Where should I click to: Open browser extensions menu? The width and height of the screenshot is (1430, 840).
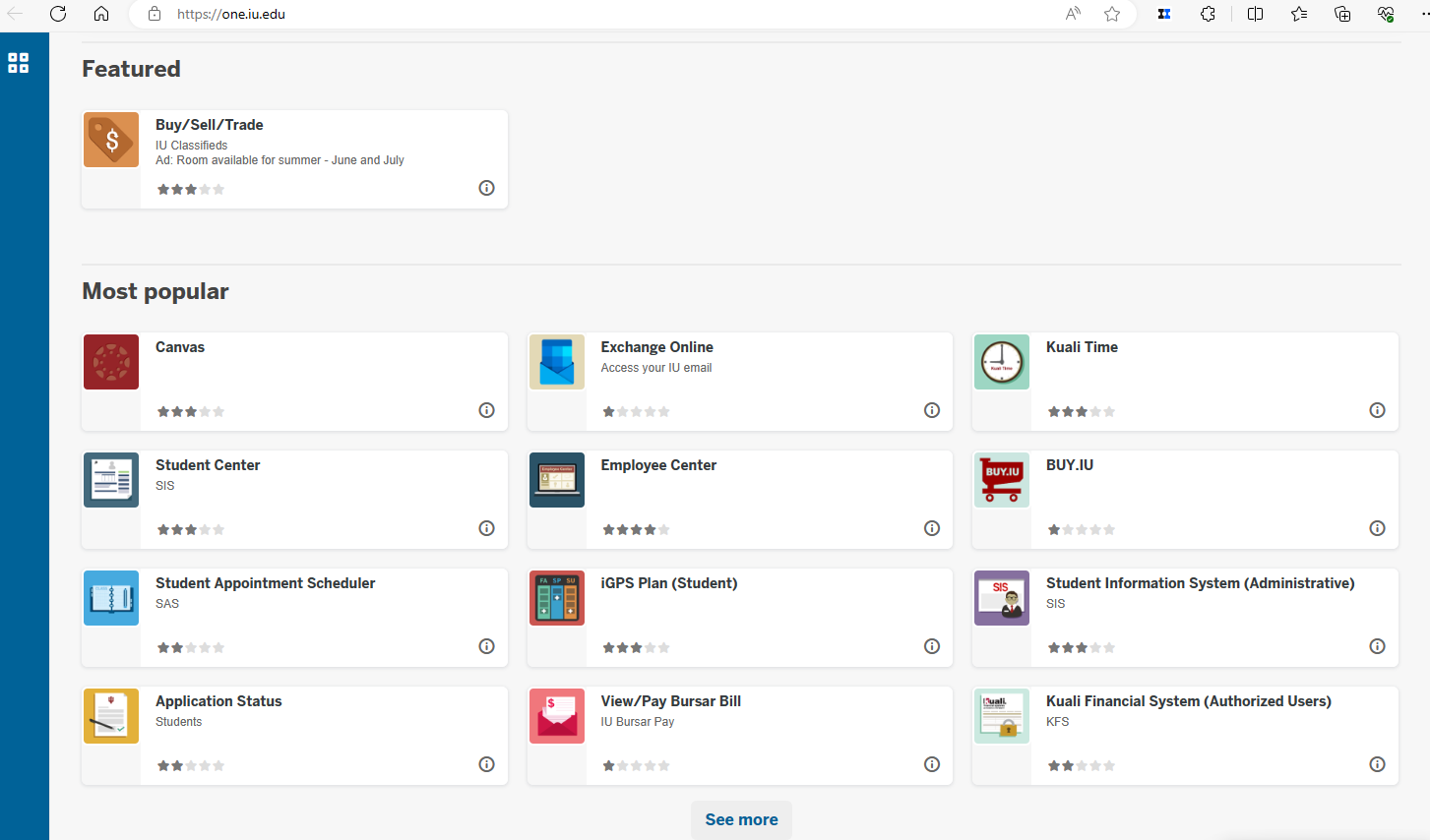pos(1208,14)
